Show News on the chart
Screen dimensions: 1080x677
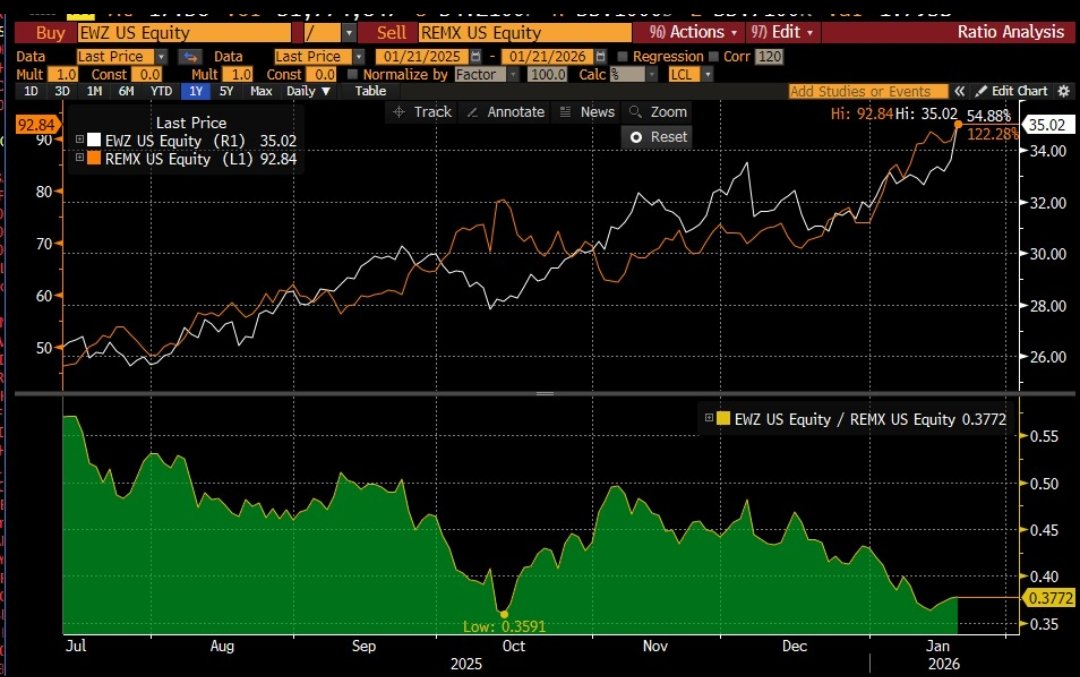[588, 112]
